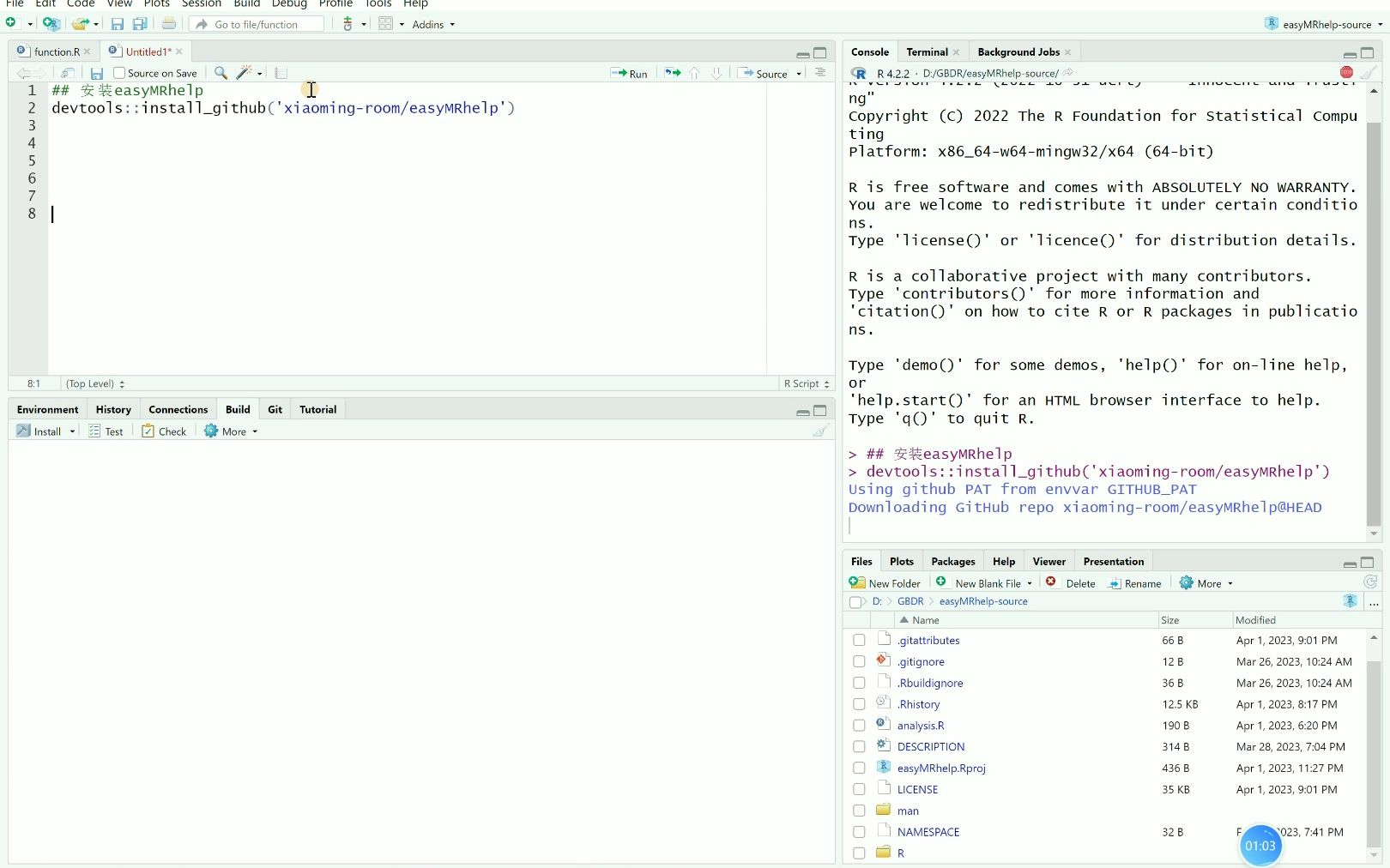Check the .gitignore file checkbox
Screen dimensions: 1390x868
(859, 661)
